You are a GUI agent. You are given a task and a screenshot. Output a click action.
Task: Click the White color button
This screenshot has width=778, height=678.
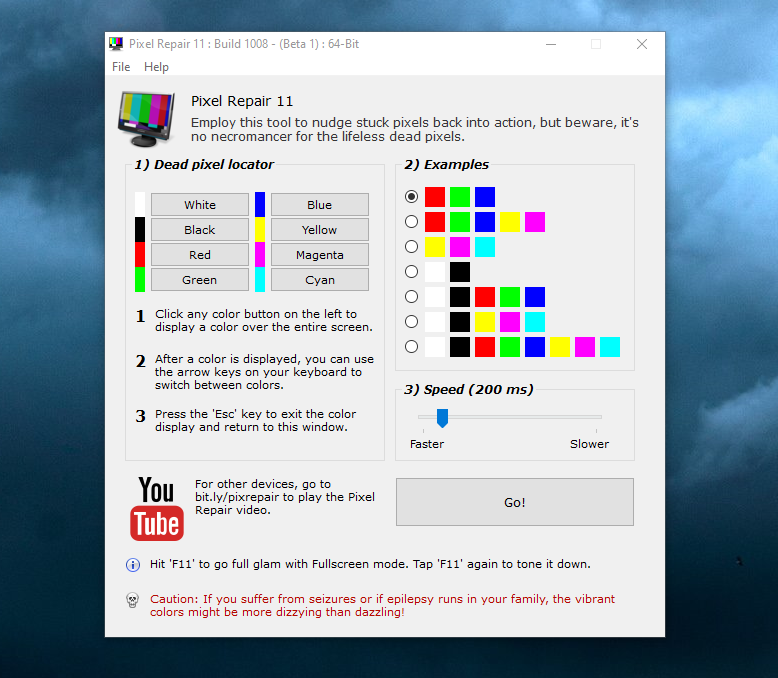click(200, 204)
